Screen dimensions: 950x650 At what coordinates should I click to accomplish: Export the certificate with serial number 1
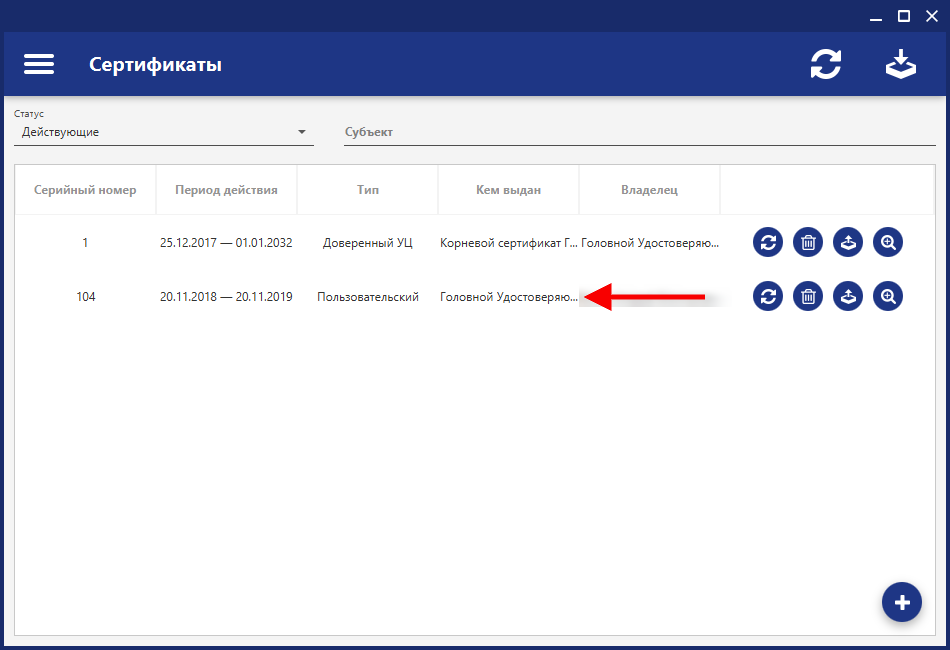[848, 242]
